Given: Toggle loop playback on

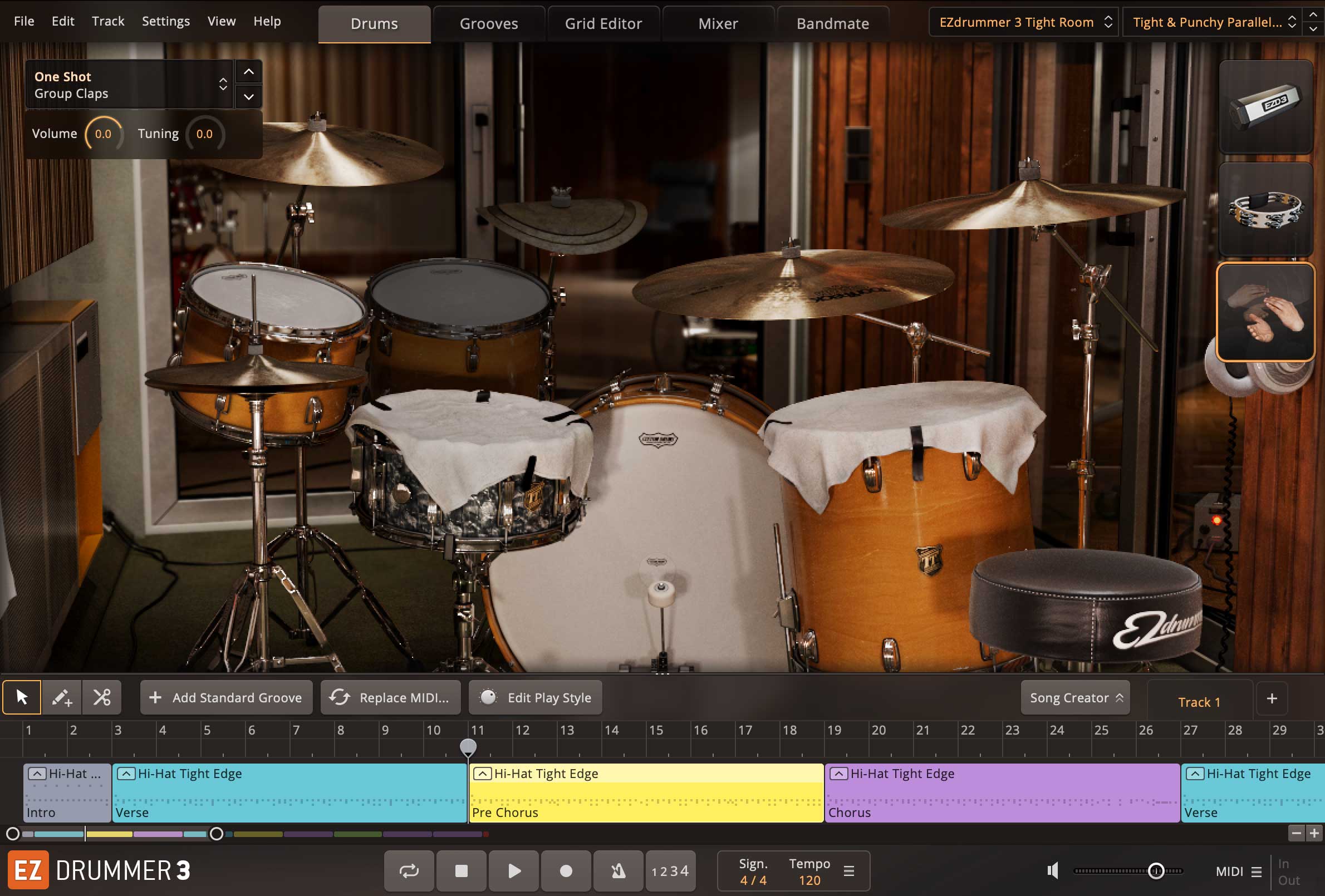Looking at the screenshot, I should click(x=409, y=870).
